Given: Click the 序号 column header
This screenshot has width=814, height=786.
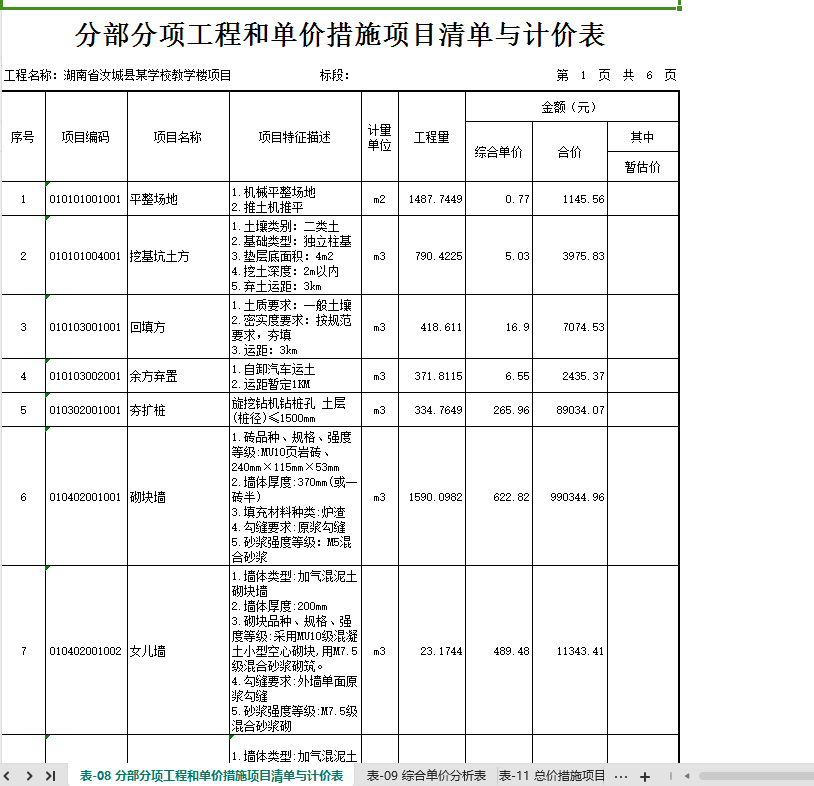Looking at the screenshot, I should [23, 137].
